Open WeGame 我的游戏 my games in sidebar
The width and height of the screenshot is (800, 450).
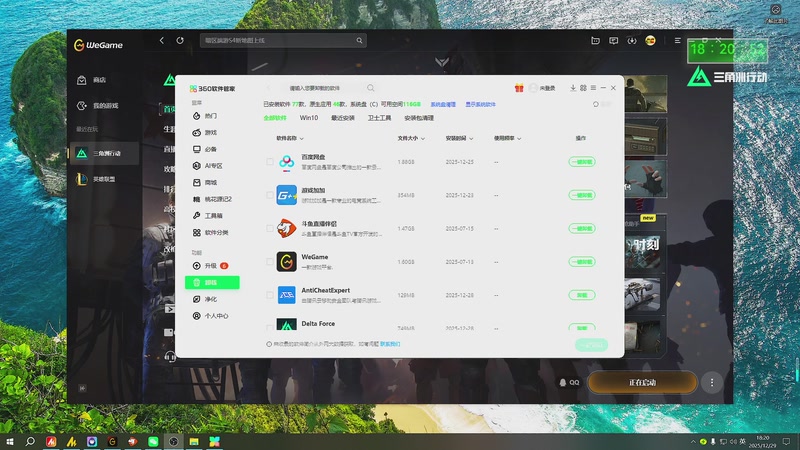98,106
